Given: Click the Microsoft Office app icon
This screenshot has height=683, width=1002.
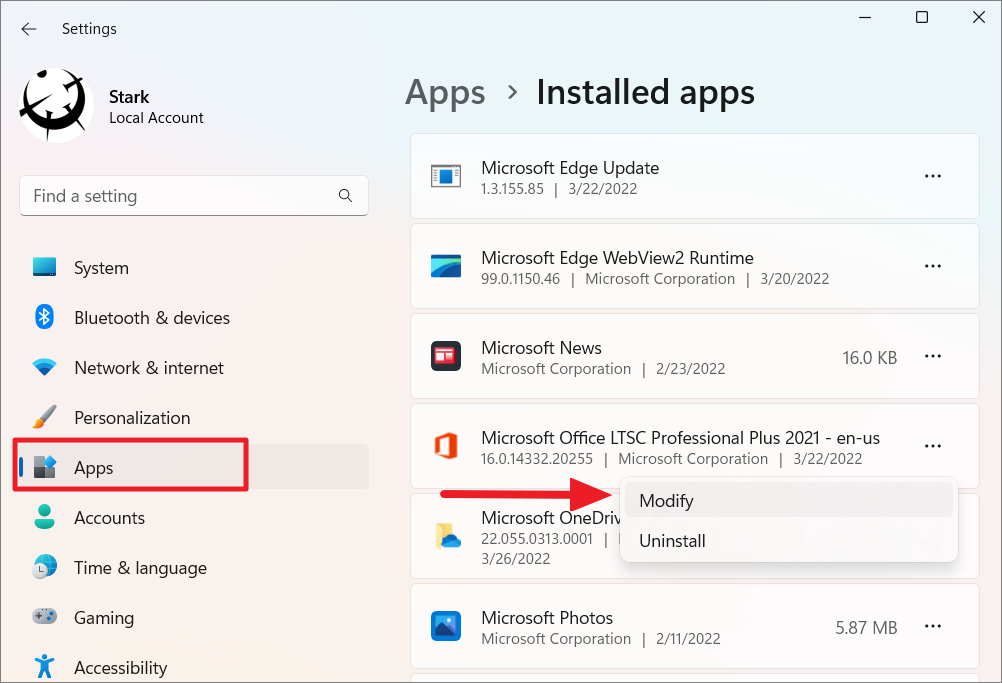Looking at the screenshot, I should (446, 446).
